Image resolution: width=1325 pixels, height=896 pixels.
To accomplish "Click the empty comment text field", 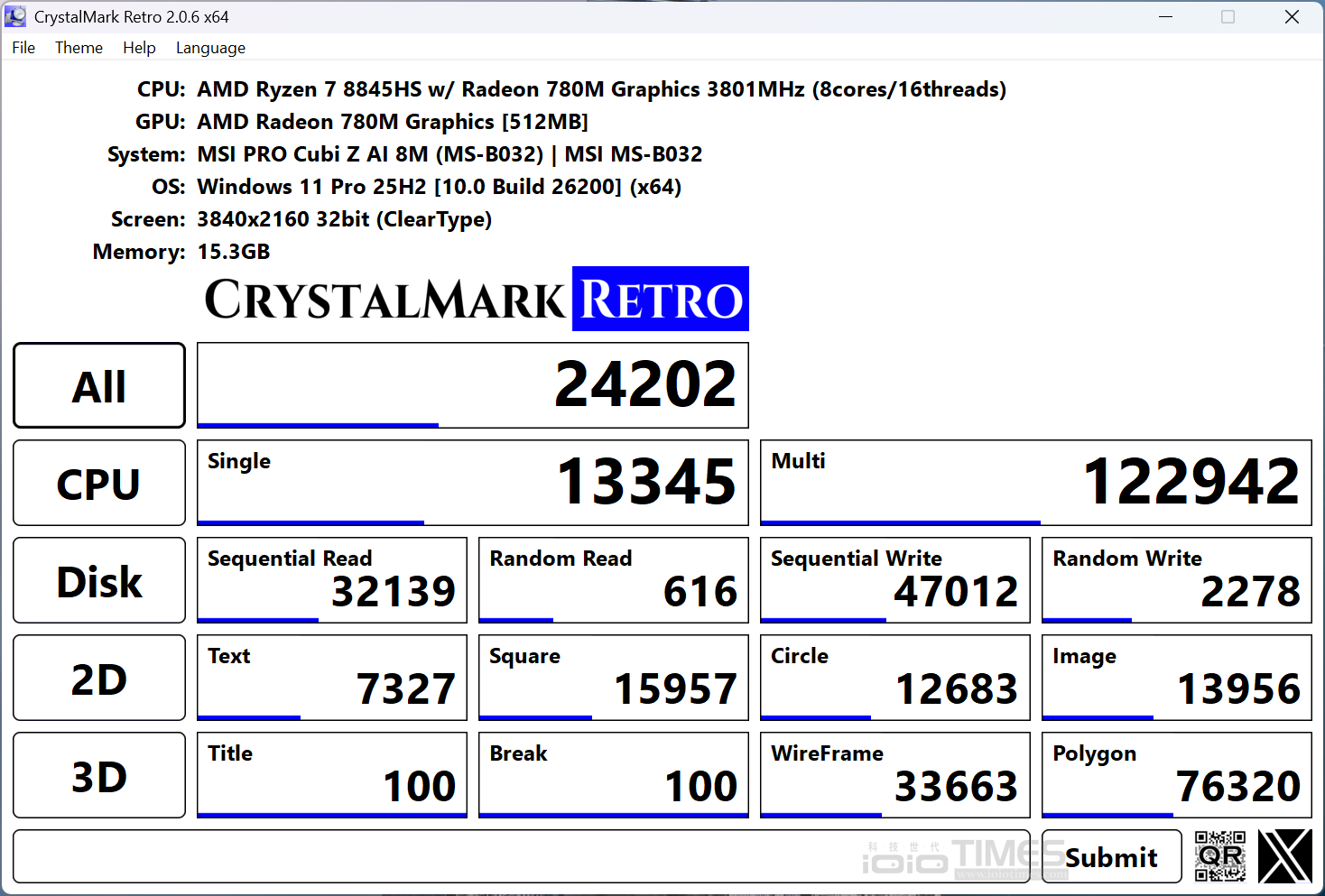I will click(x=433, y=856).
